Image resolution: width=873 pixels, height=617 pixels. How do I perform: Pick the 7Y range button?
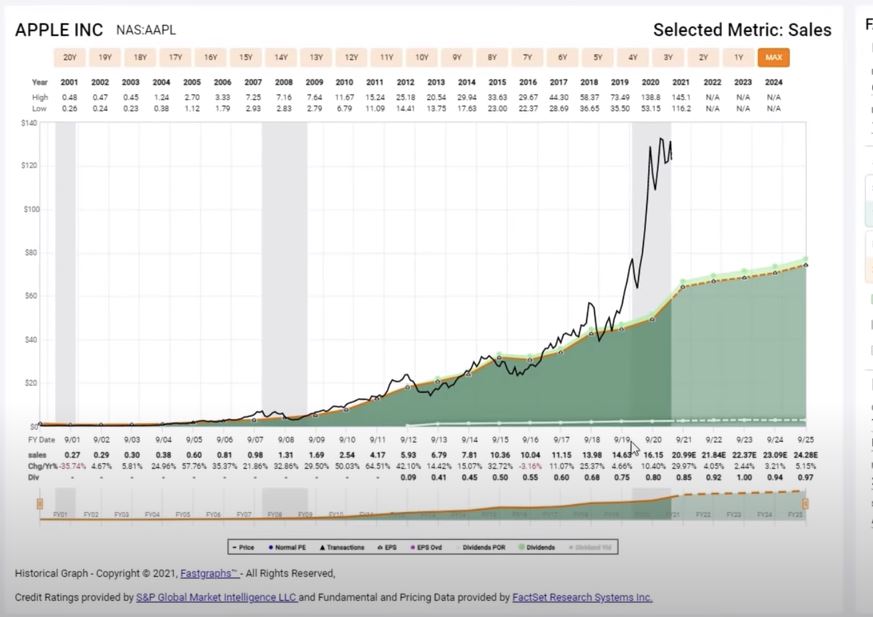(x=527, y=57)
